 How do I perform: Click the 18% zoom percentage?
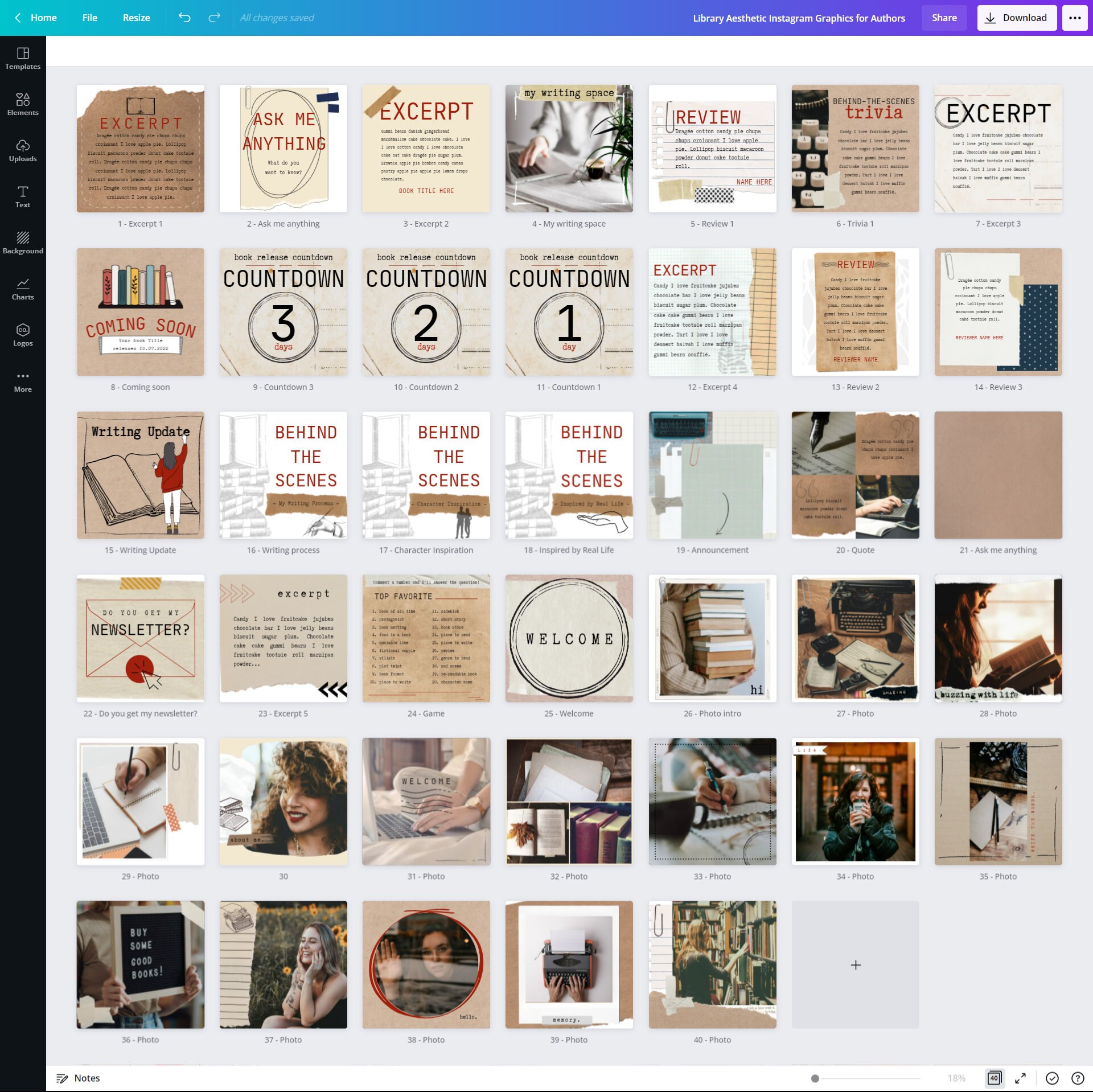click(x=956, y=1078)
